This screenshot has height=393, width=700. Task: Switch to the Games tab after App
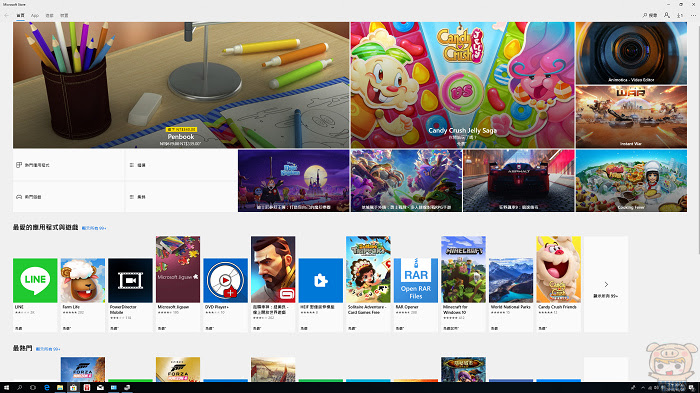coord(50,15)
